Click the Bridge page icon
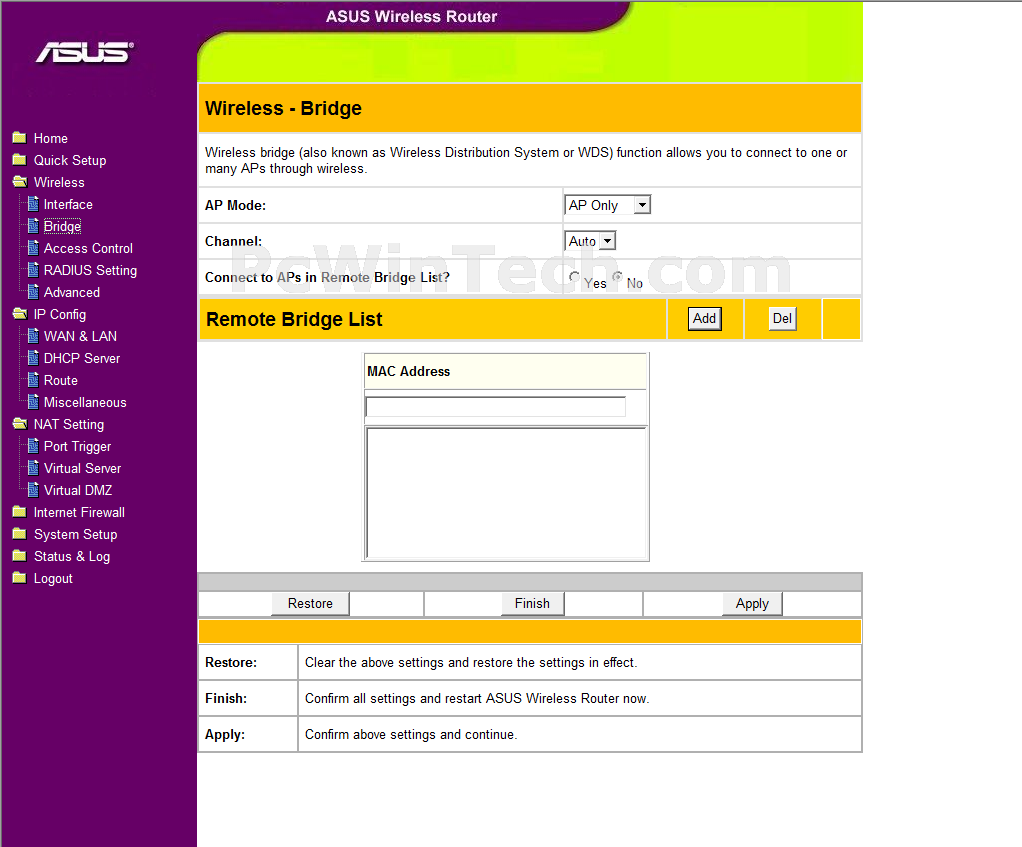Image resolution: width=1022 pixels, height=847 pixels. coord(33,226)
